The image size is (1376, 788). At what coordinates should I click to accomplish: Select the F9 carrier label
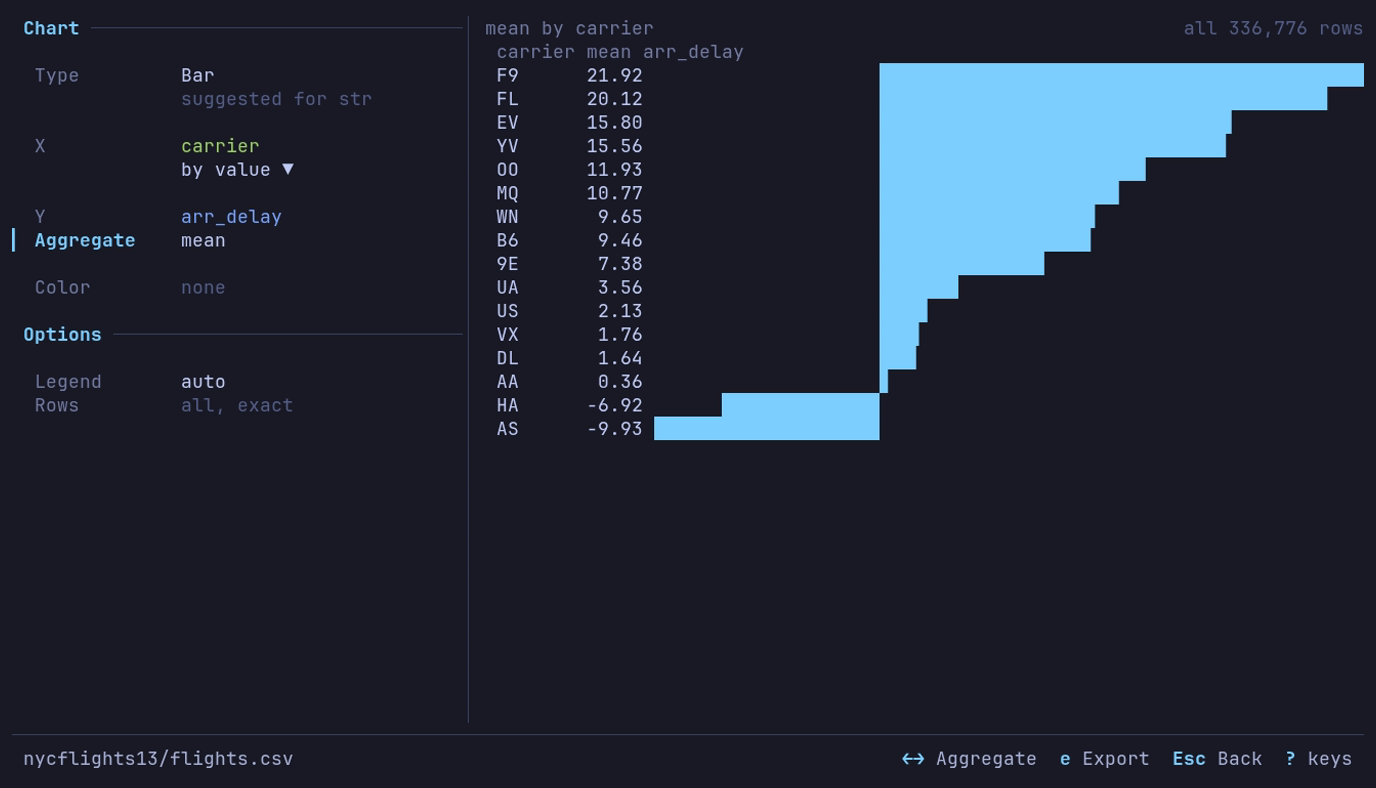pos(508,75)
